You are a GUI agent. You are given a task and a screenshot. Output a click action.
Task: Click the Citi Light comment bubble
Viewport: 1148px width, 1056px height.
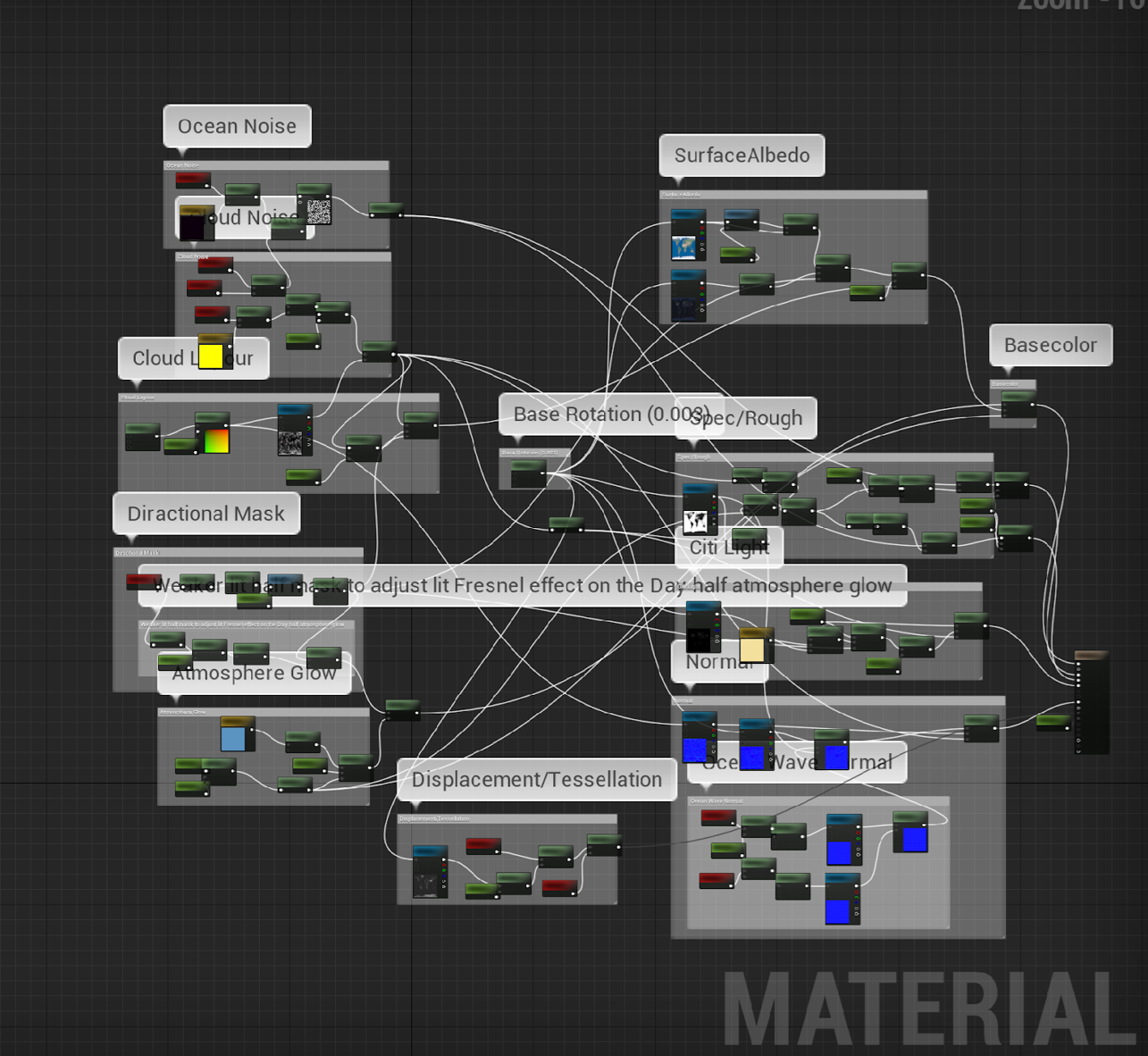tap(729, 548)
